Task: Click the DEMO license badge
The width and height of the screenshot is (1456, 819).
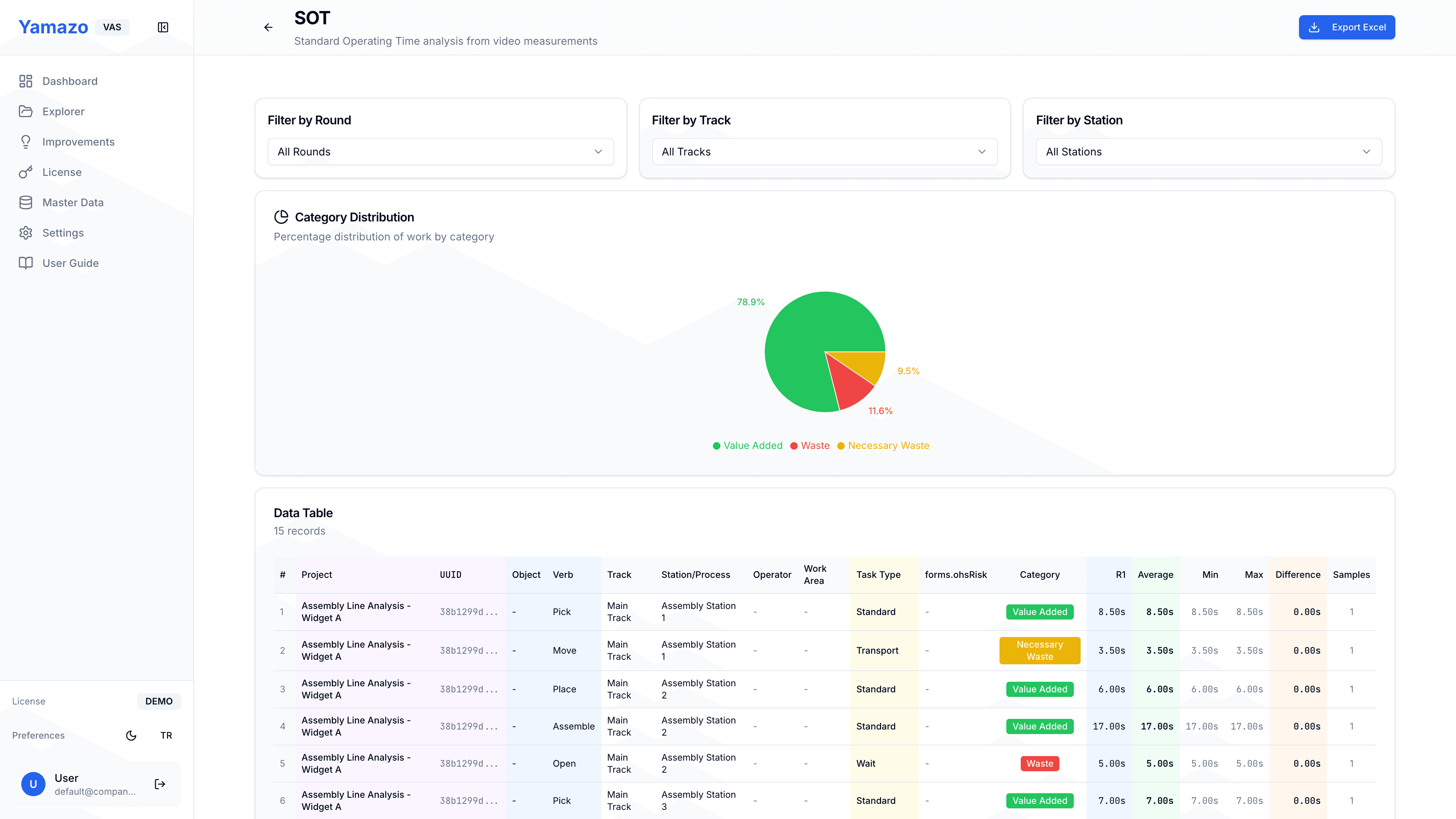Action: point(159,701)
